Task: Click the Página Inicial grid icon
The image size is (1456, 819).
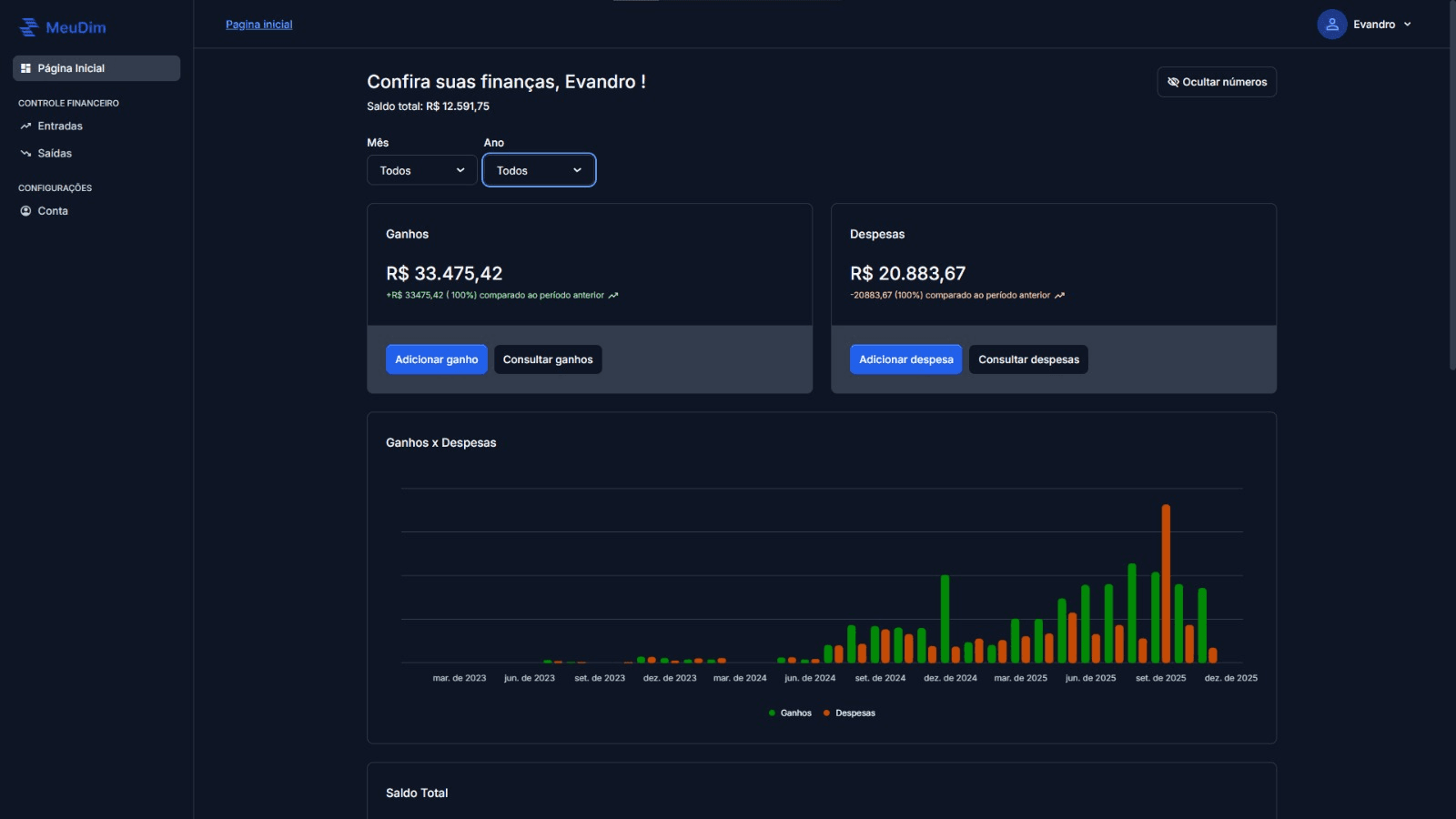Action: click(x=25, y=68)
